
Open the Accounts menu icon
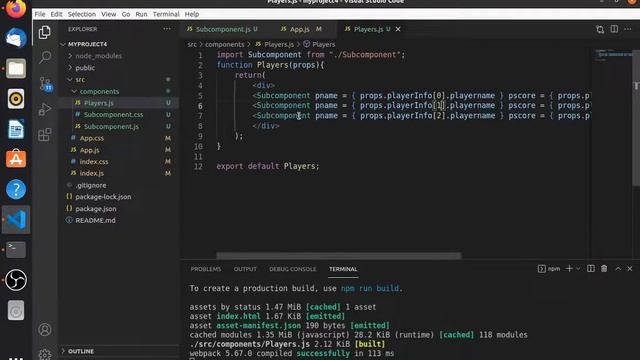click(45, 329)
